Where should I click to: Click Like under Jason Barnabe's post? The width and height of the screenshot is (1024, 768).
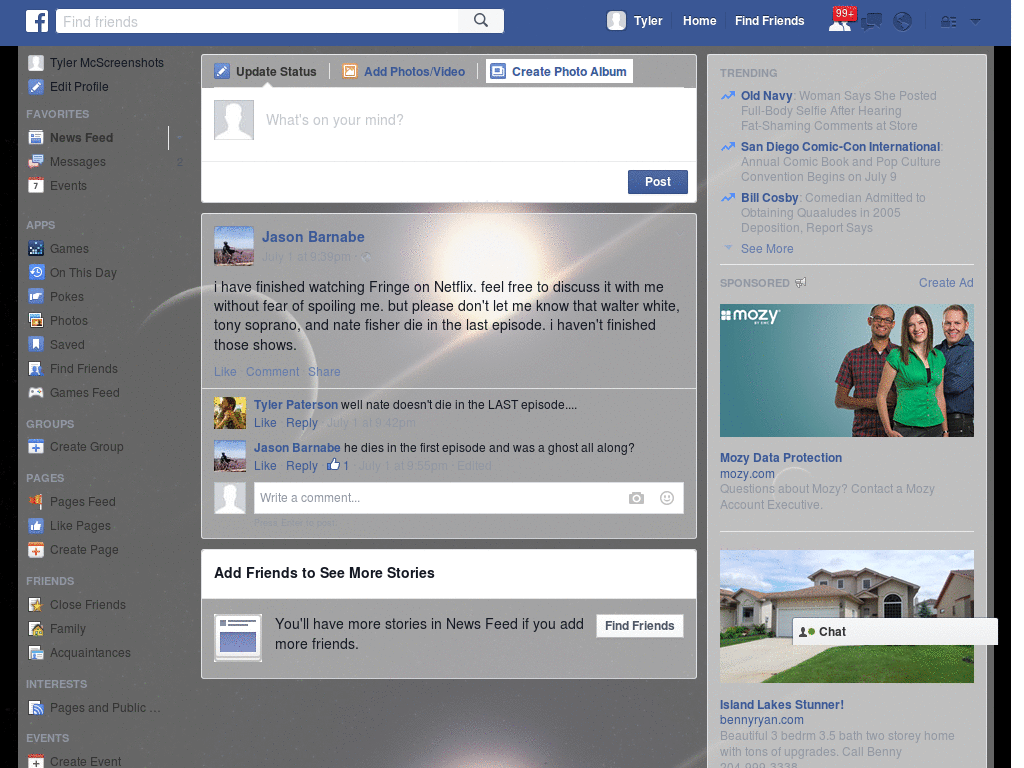[x=225, y=372]
